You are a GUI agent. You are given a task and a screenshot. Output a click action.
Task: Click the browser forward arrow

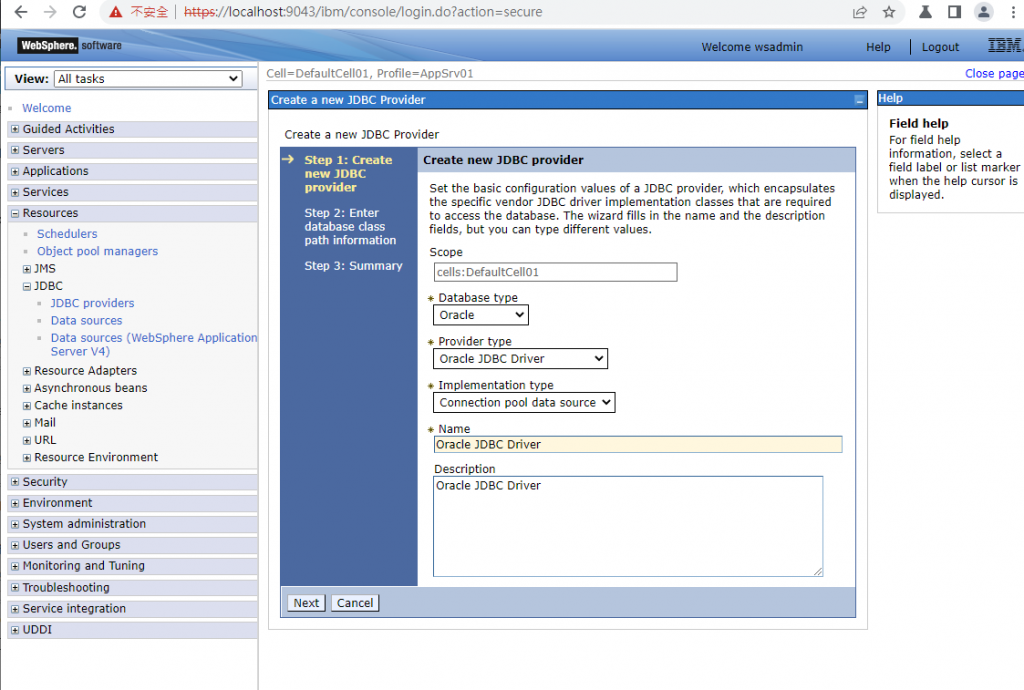(x=50, y=12)
